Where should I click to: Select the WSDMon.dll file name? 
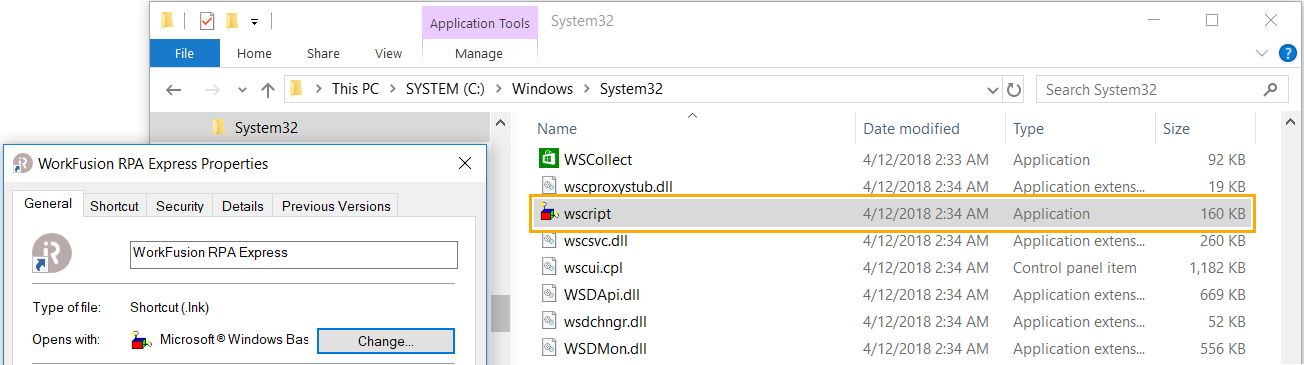606,348
